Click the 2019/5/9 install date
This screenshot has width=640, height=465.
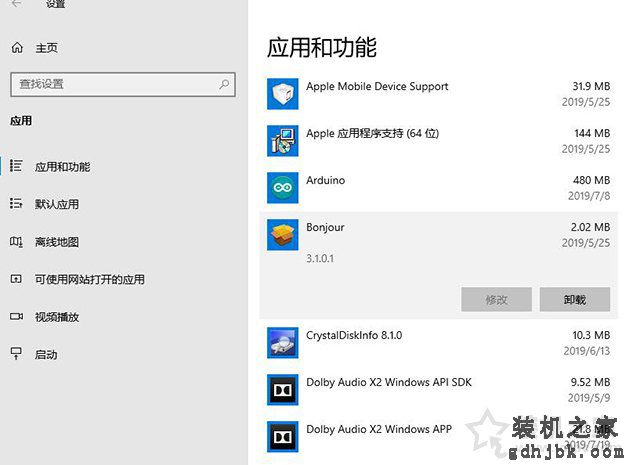coord(589,398)
